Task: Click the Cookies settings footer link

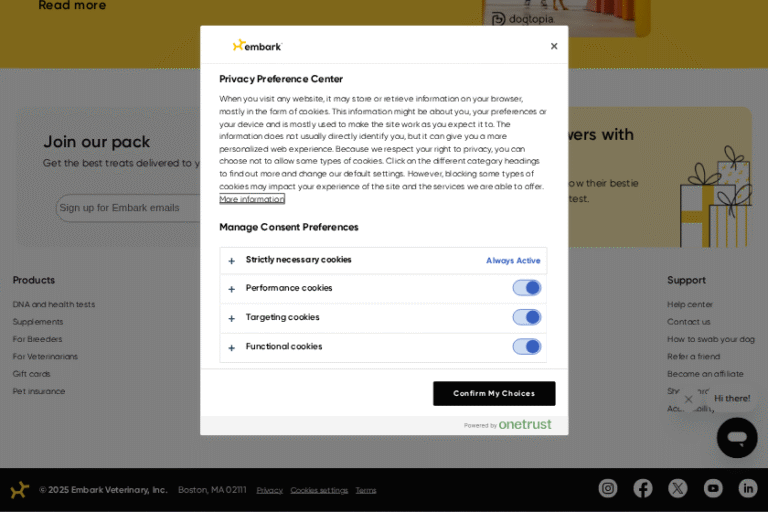Action: coord(319,490)
